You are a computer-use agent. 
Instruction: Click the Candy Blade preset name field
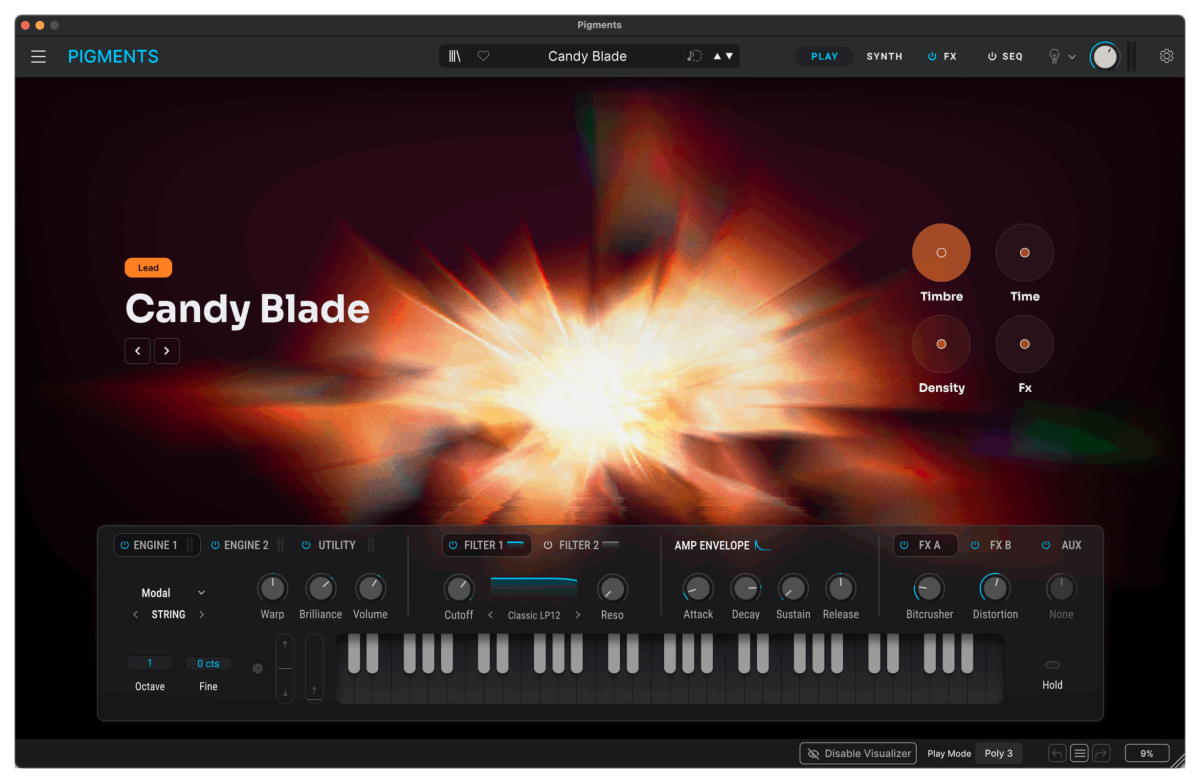pyautogui.click(x=587, y=56)
